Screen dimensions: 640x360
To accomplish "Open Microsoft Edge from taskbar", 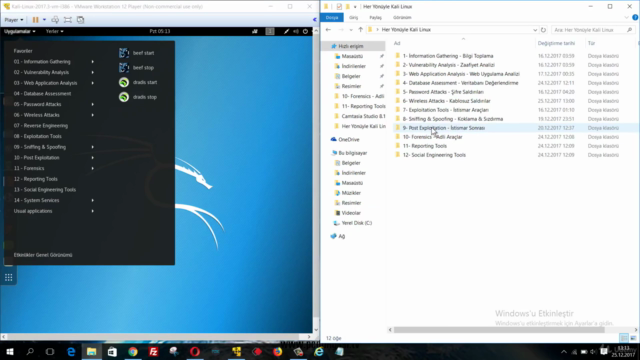I will point(71,351).
